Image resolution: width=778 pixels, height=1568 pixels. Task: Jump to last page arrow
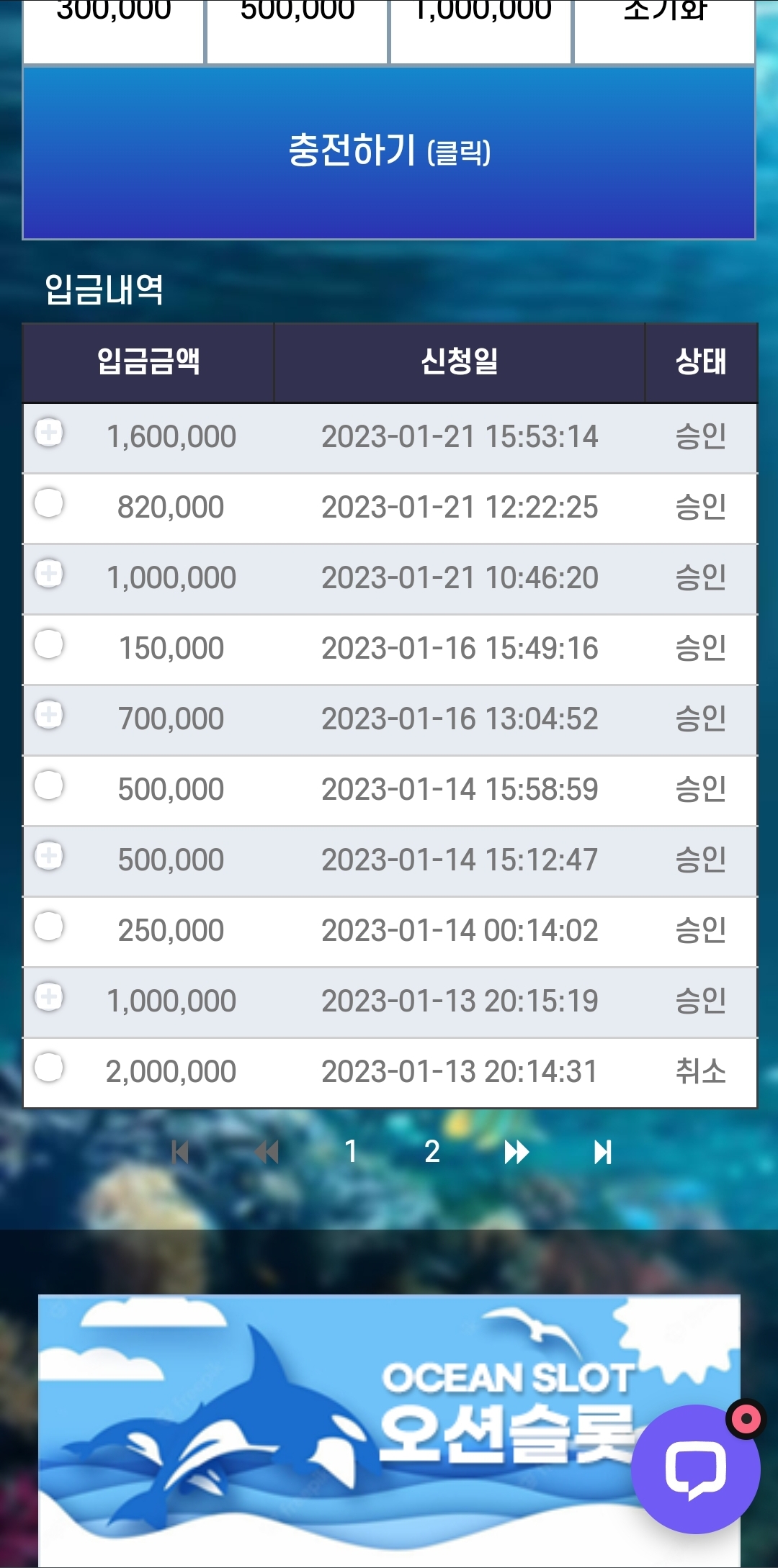coord(603,1152)
